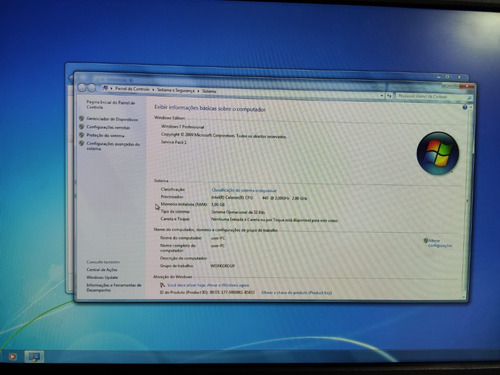
Task: Click the search magnifier icon
Action: click(469, 98)
